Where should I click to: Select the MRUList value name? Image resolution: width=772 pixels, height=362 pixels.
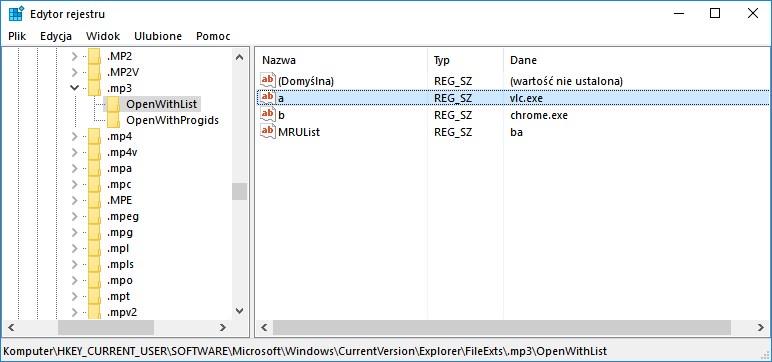point(299,132)
